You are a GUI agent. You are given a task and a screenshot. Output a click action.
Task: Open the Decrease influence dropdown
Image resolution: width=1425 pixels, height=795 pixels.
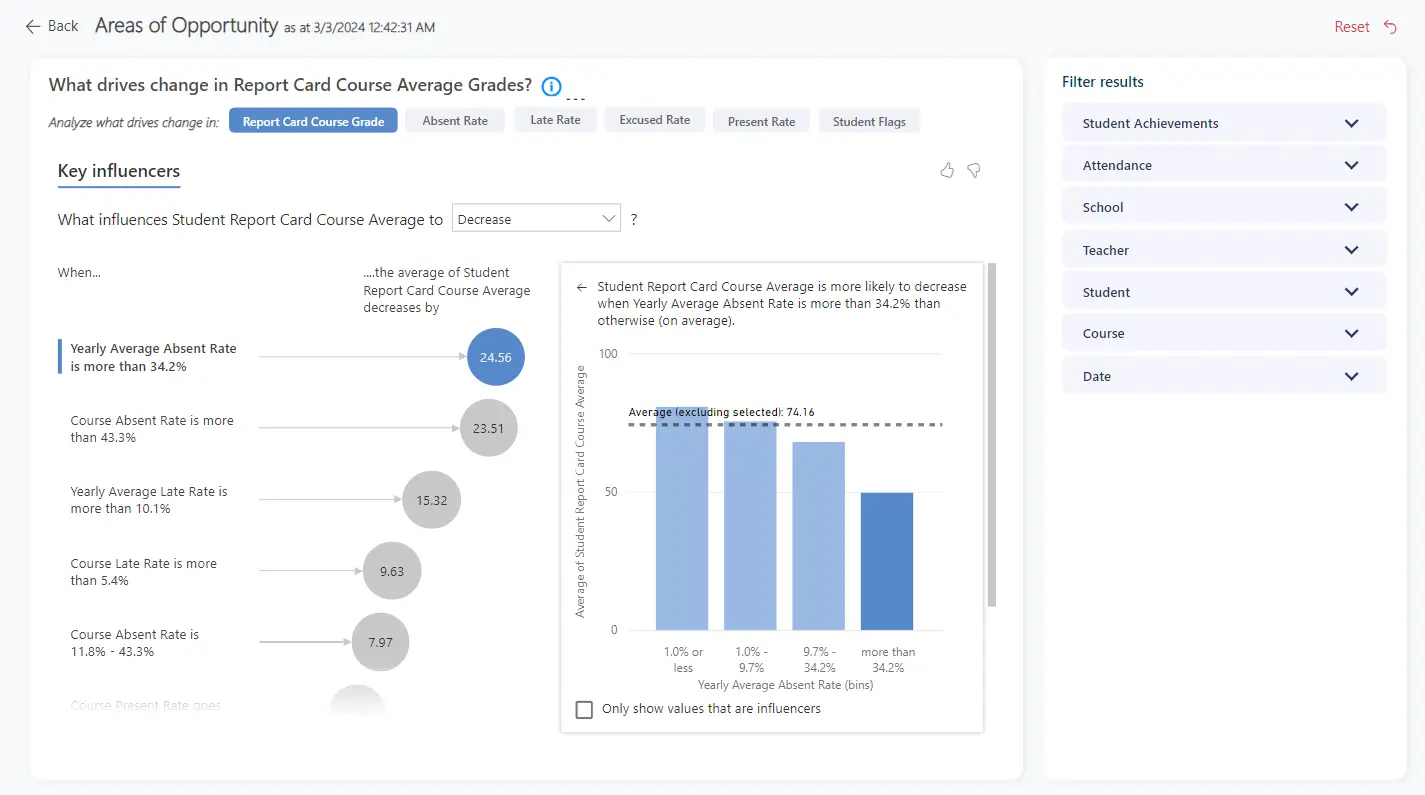coord(535,217)
